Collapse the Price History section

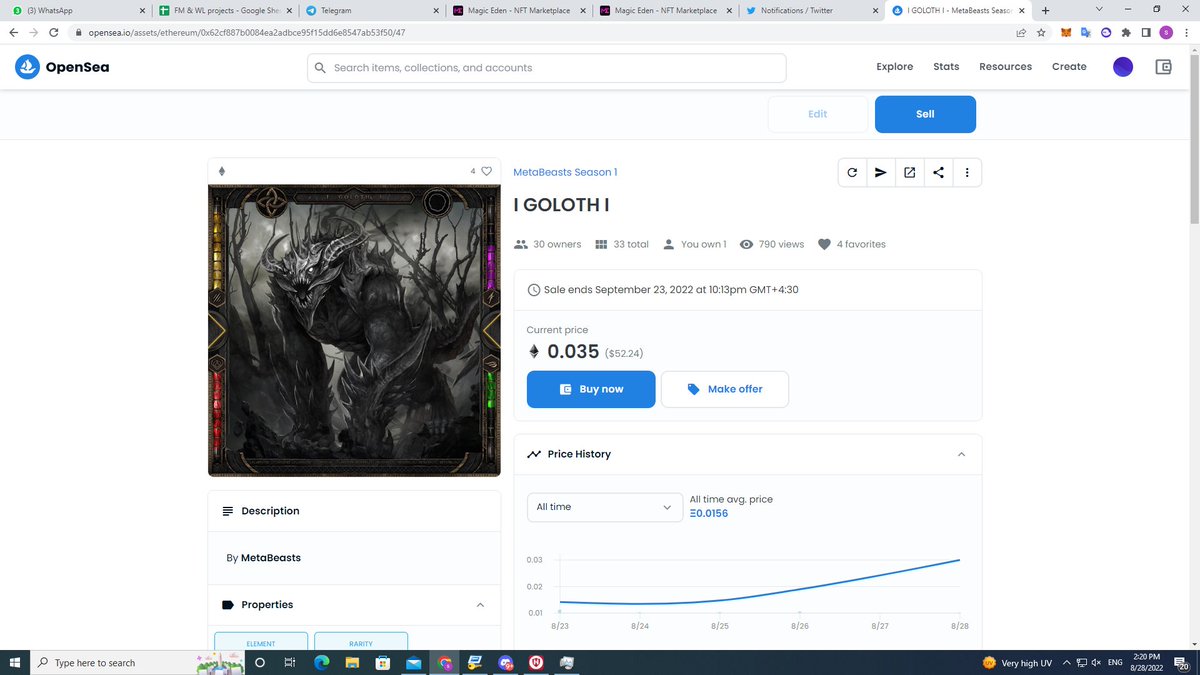pos(962,454)
